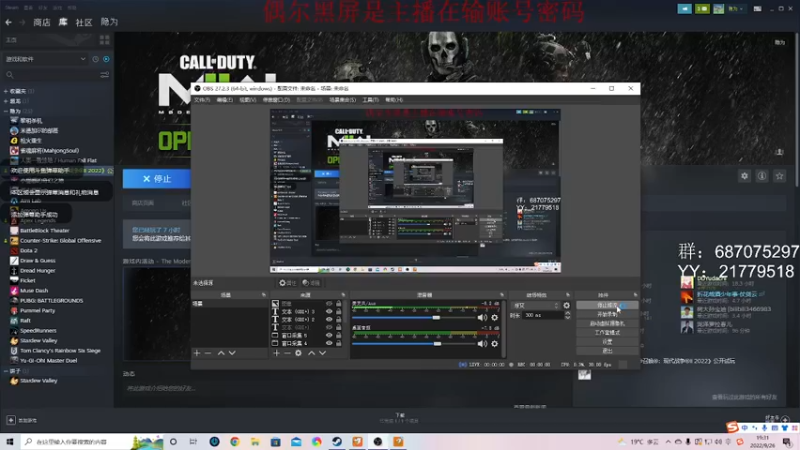Click the start recording button in OBS controls
The image size is (800, 450).
click(x=607, y=314)
